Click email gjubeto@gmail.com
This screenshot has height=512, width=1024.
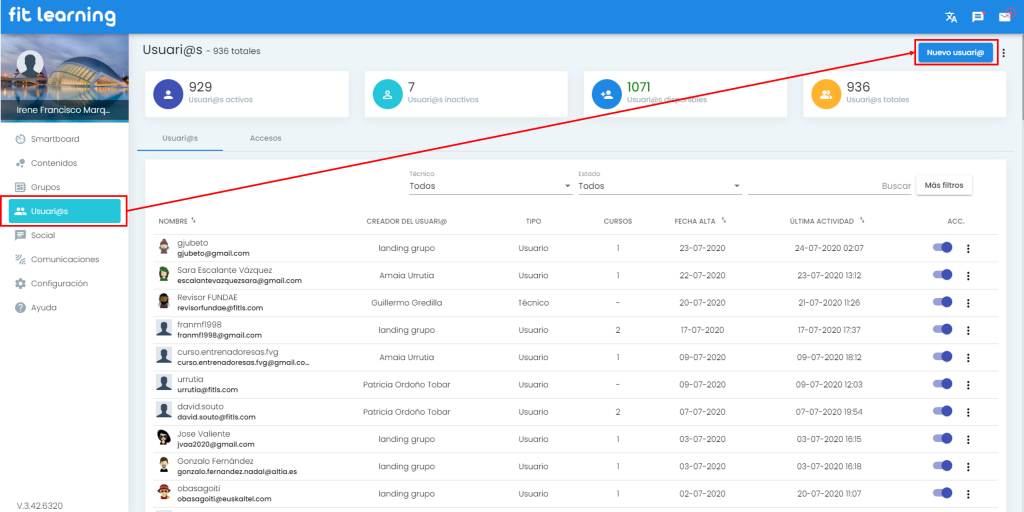[x=214, y=253]
